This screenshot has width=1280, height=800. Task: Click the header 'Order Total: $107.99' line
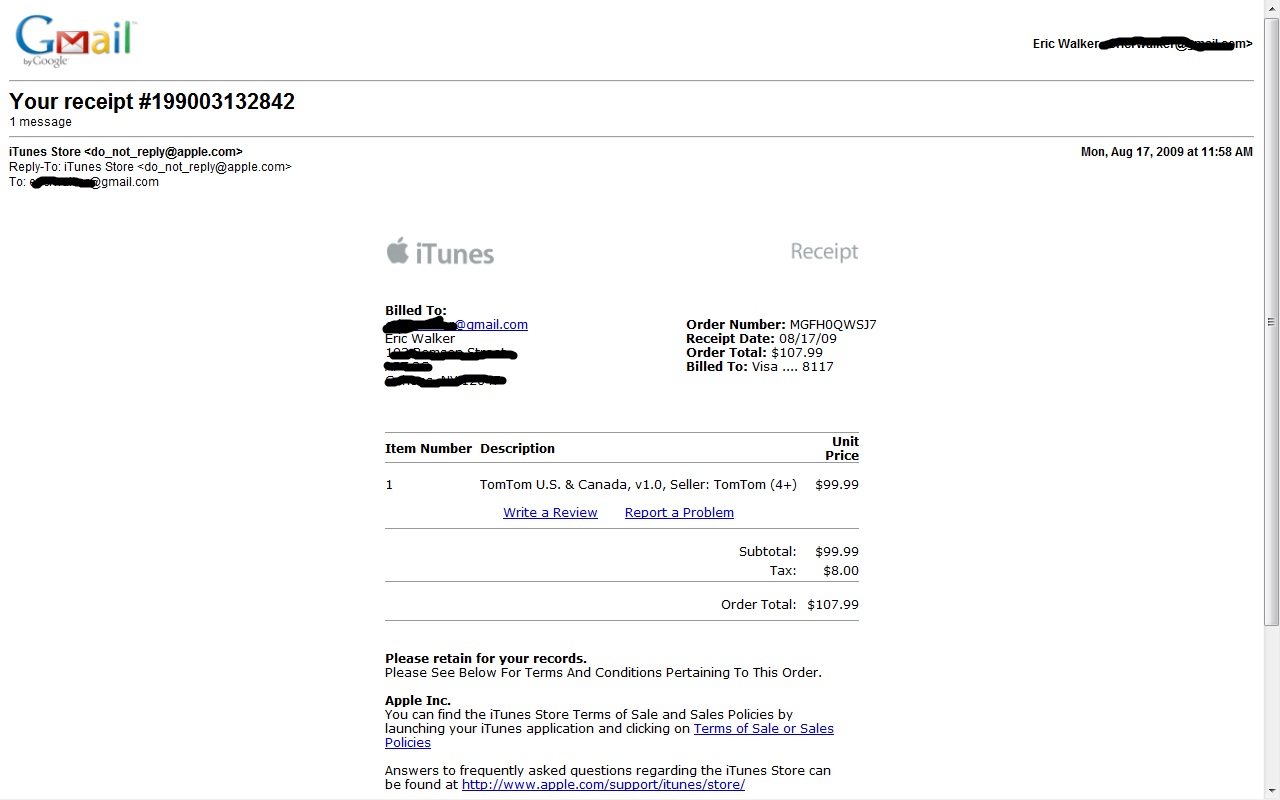[x=754, y=353]
